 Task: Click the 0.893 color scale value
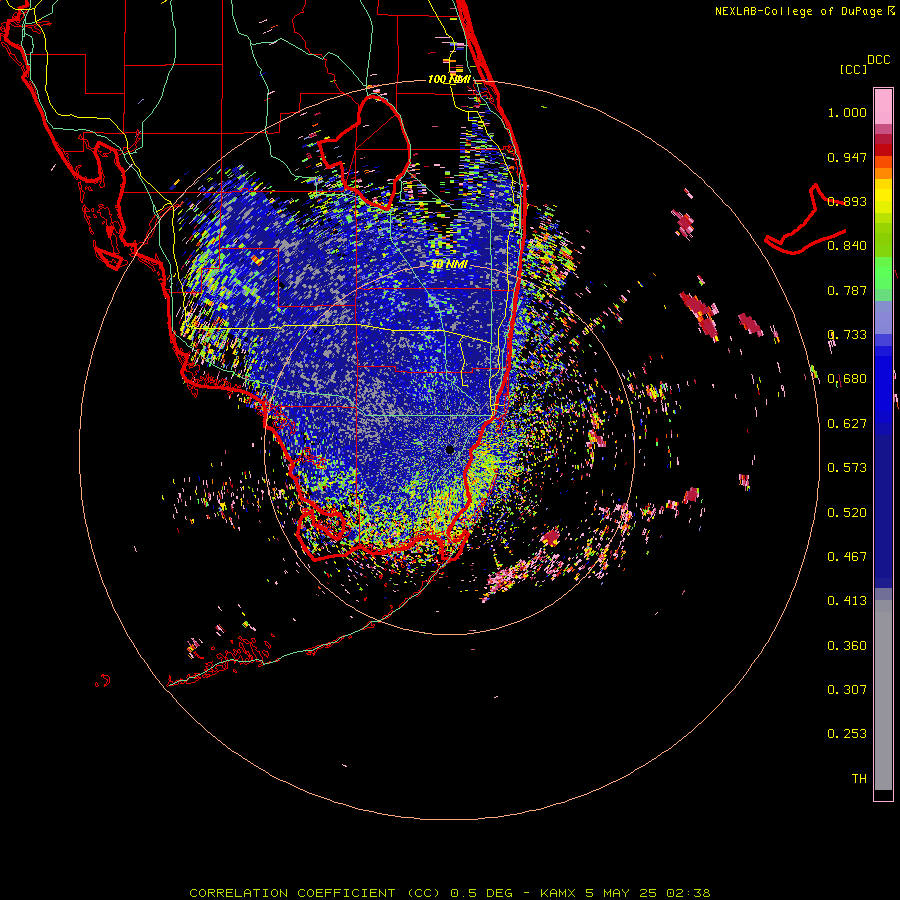pos(847,201)
